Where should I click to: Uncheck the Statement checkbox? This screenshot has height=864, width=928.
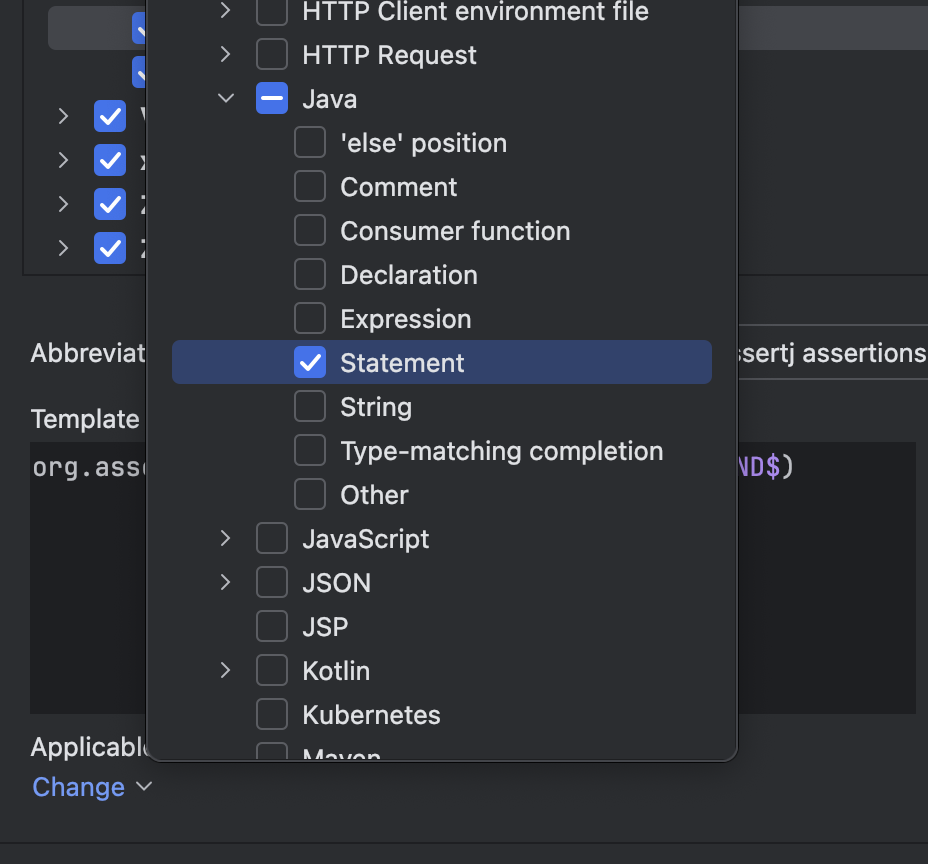pyautogui.click(x=310, y=363)
